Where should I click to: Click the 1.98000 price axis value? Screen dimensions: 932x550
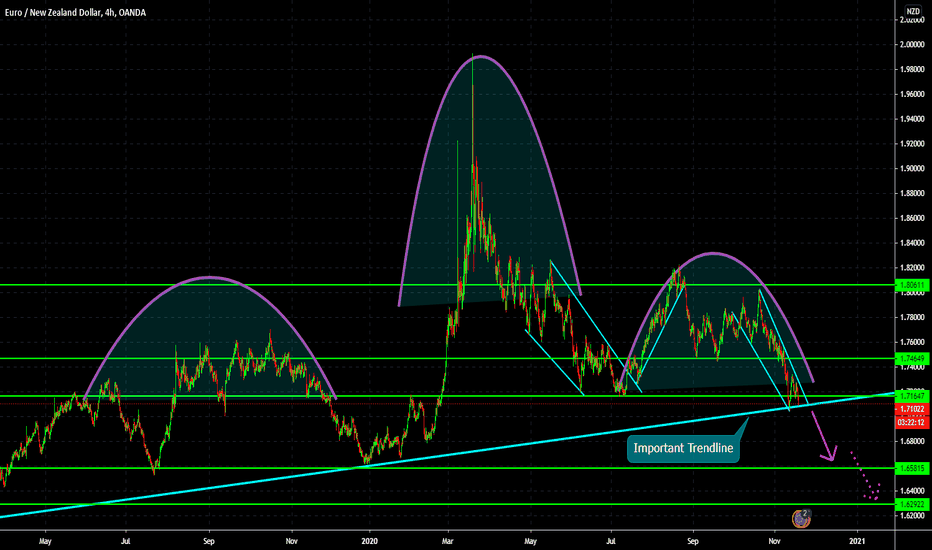coord(912,70)
